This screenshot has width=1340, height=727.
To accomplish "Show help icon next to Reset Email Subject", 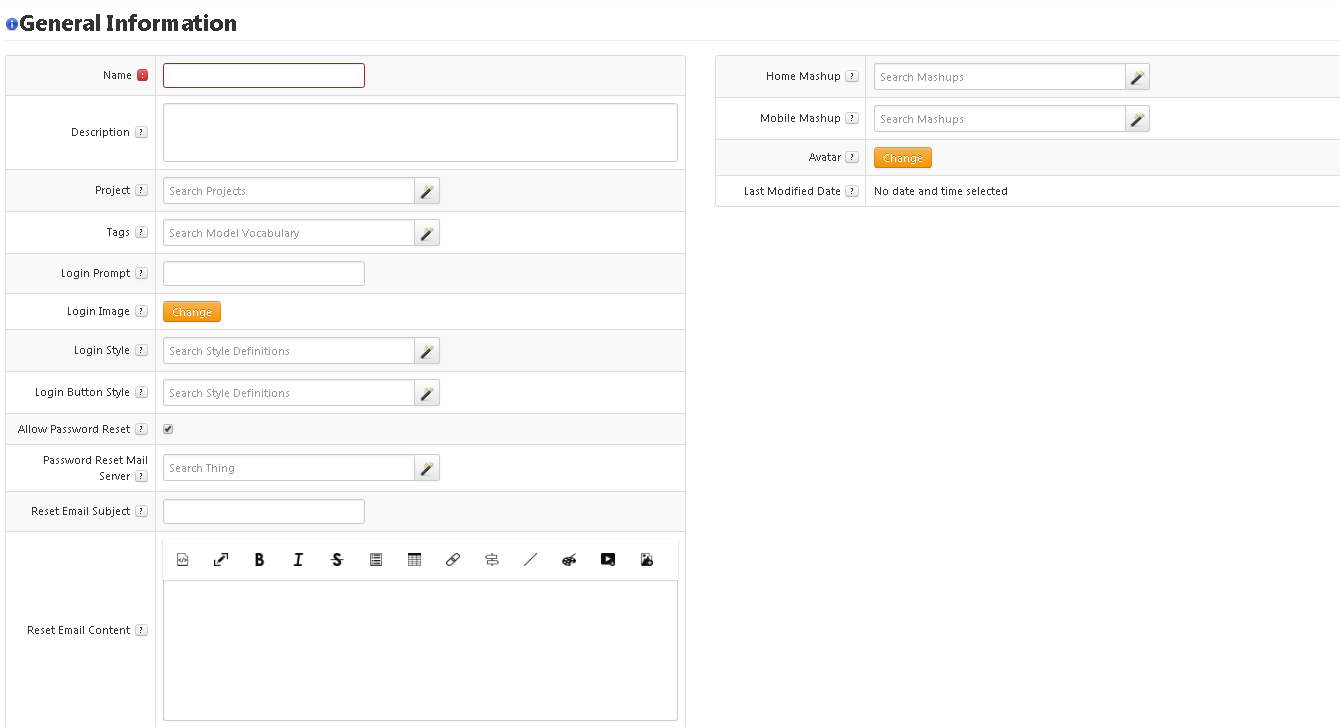I will coord(142,511).
